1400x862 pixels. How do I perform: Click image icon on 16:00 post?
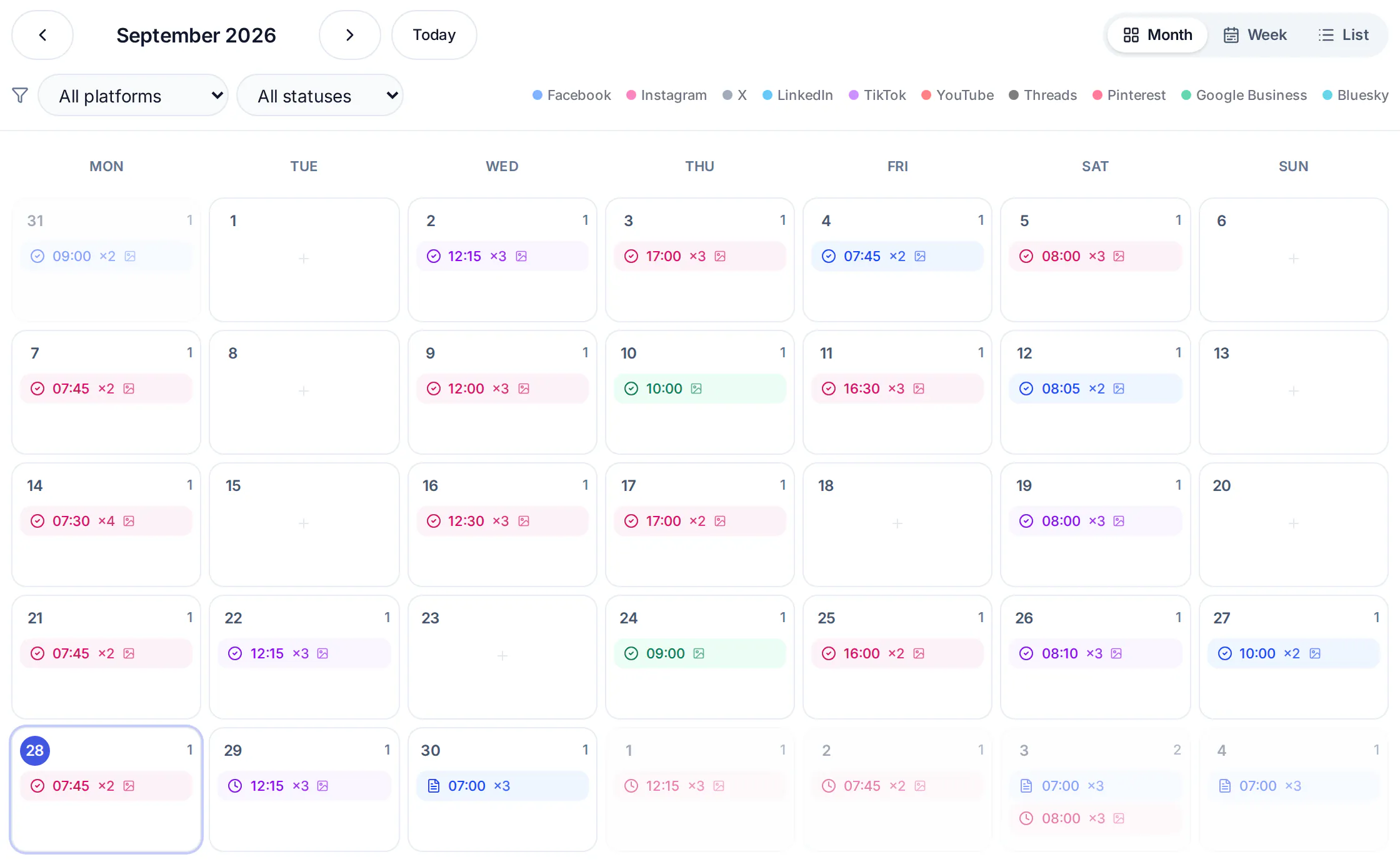(x=919, y=653)
